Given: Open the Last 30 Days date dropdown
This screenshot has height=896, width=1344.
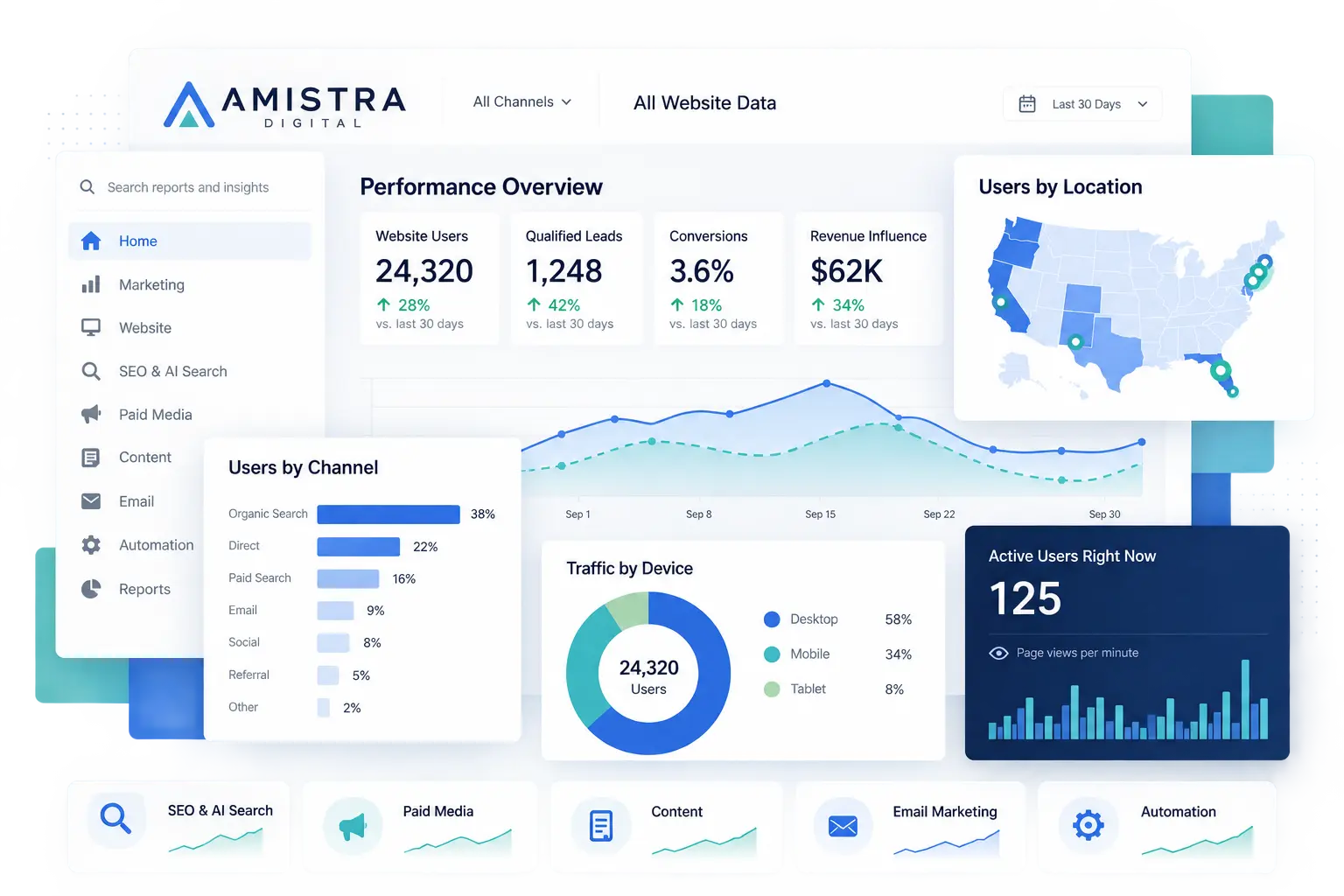Looking at the screenshot, I should [x=1083, y=104].
